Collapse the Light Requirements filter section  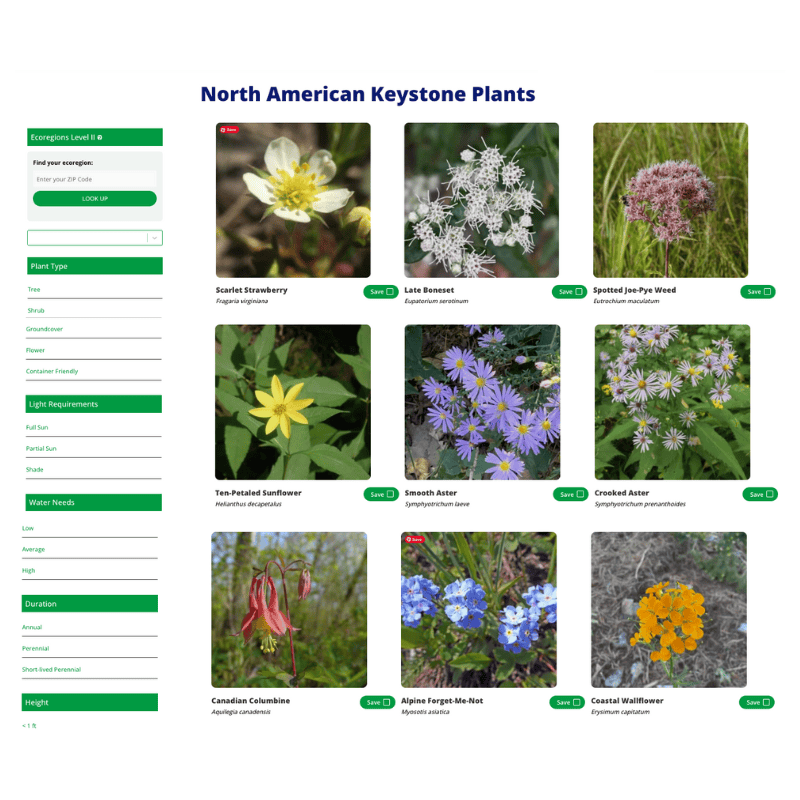94,404
